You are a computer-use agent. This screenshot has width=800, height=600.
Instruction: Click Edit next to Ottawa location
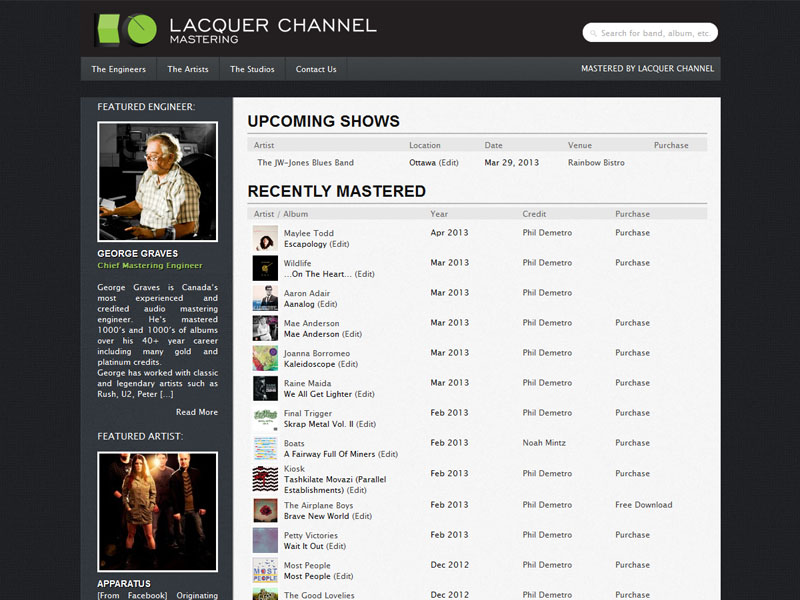pyautogui.click(x=448, y=162)
